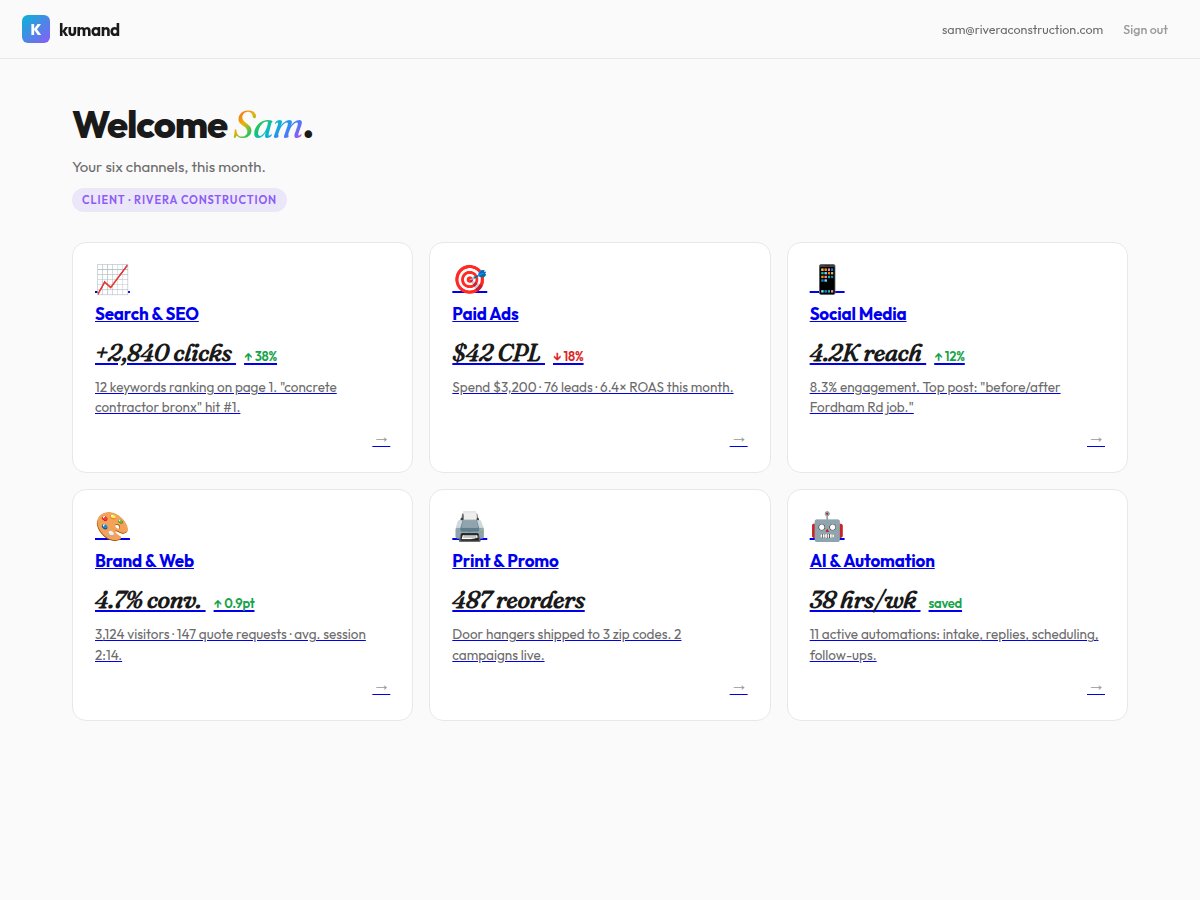Click the Search & SEO chart icon

tap(112, 279)
